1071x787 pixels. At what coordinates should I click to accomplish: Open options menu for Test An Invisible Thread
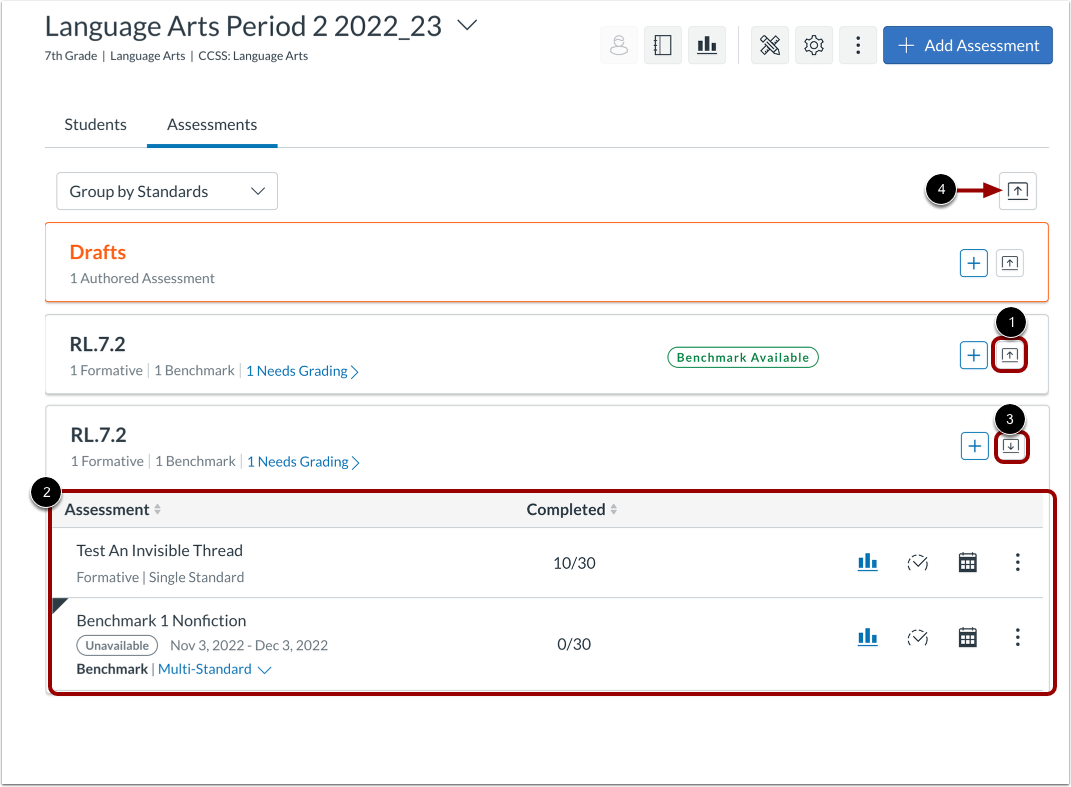tap(1018, 562)
